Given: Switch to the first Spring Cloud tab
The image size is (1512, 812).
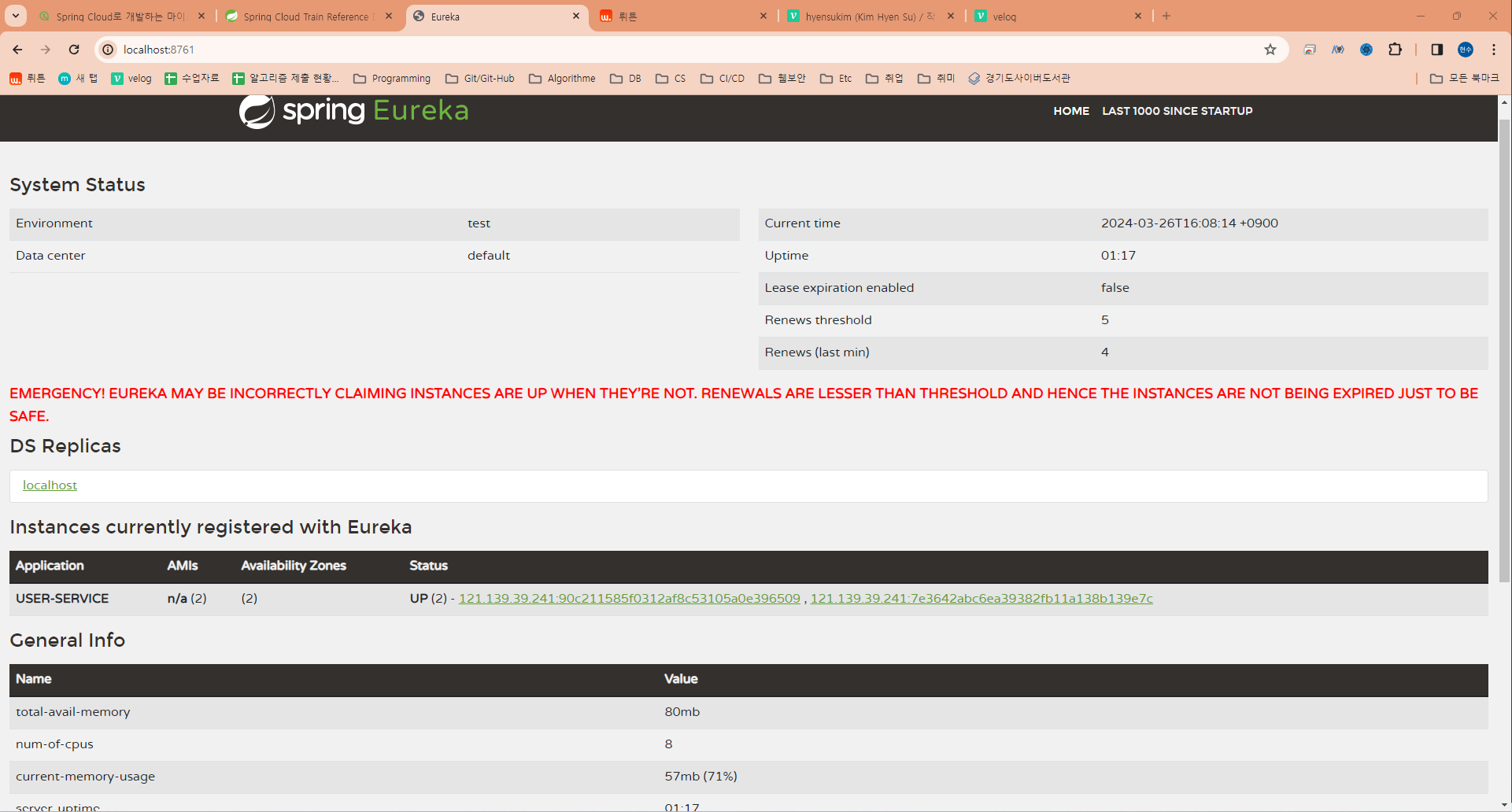Looking at the screenshot, I should [121, 17].
